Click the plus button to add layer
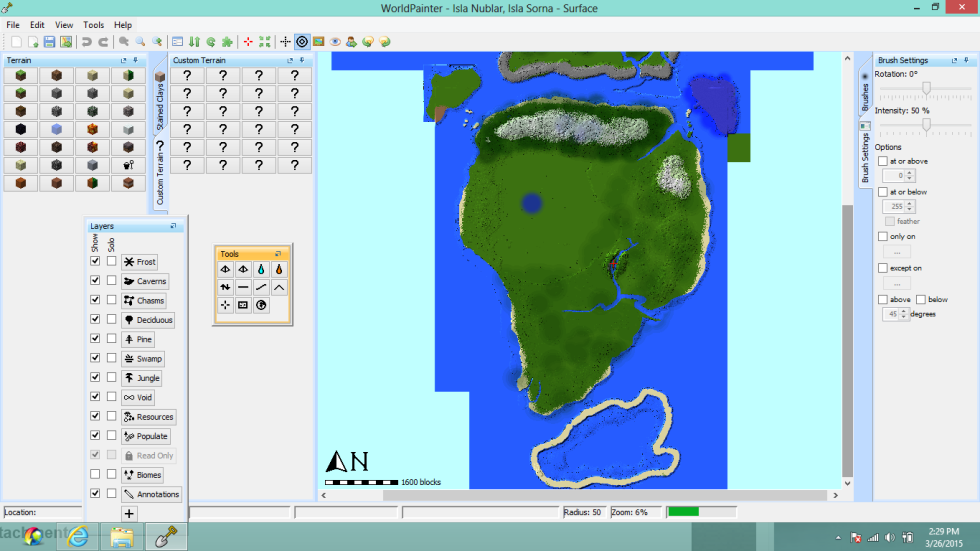This screenshot has height=551, width=980. (129, 513)
